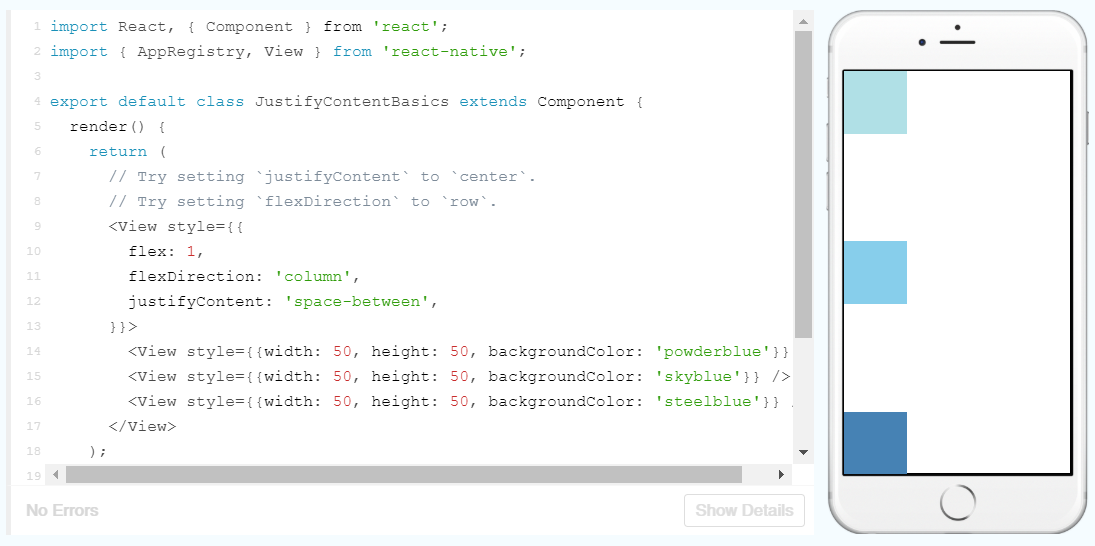The image size is (1095, 546).
Task: Click the horizontal scroll right arrow
Action: pyautogui.click(x=781, y=474)
